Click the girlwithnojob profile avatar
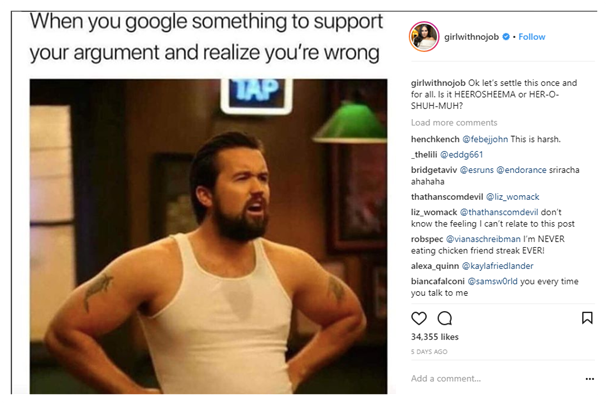609x405 pixels. coord(424,37)
